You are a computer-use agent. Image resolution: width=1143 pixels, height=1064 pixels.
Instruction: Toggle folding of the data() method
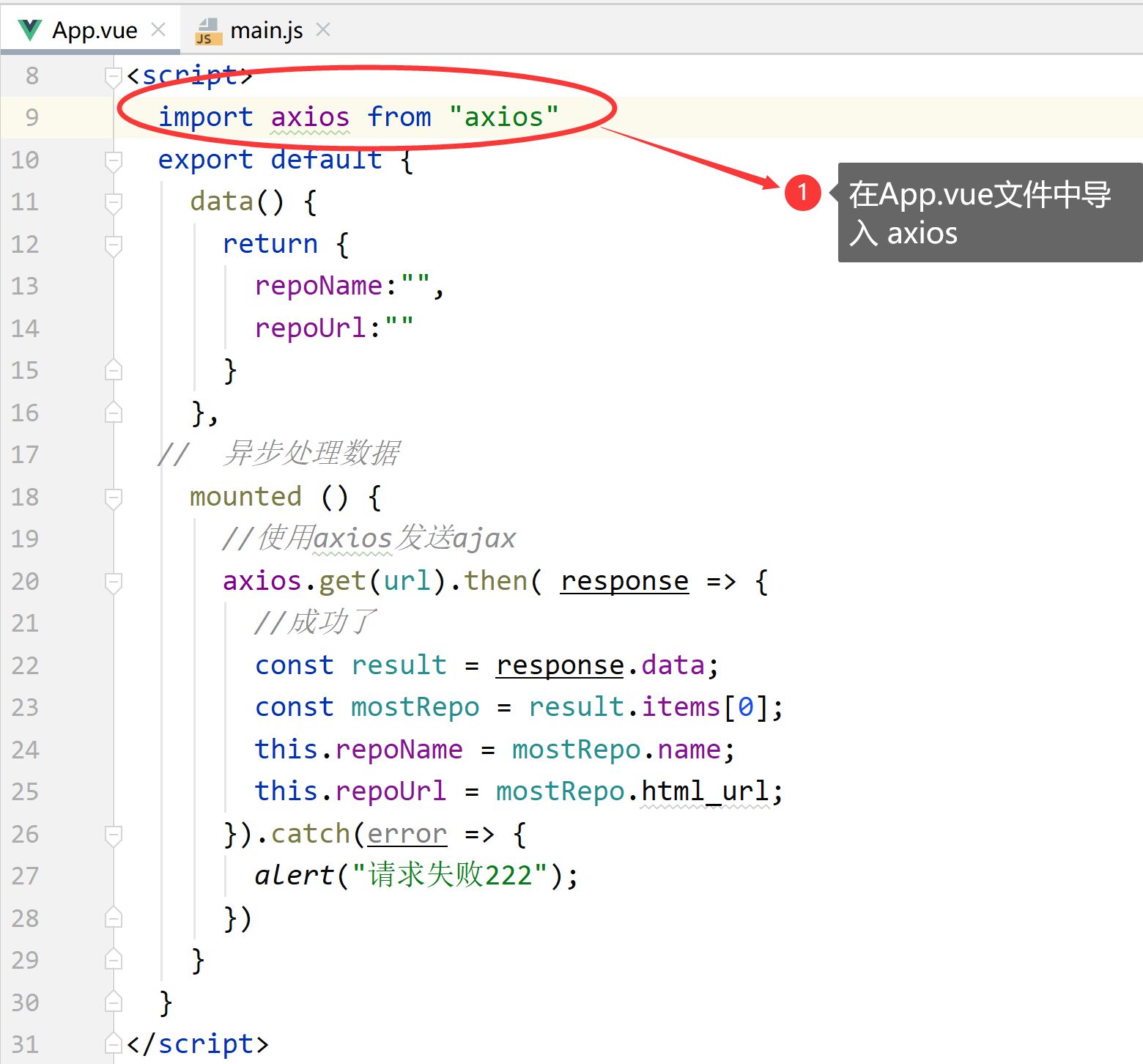pyautogui.click(x=114, y=202)
